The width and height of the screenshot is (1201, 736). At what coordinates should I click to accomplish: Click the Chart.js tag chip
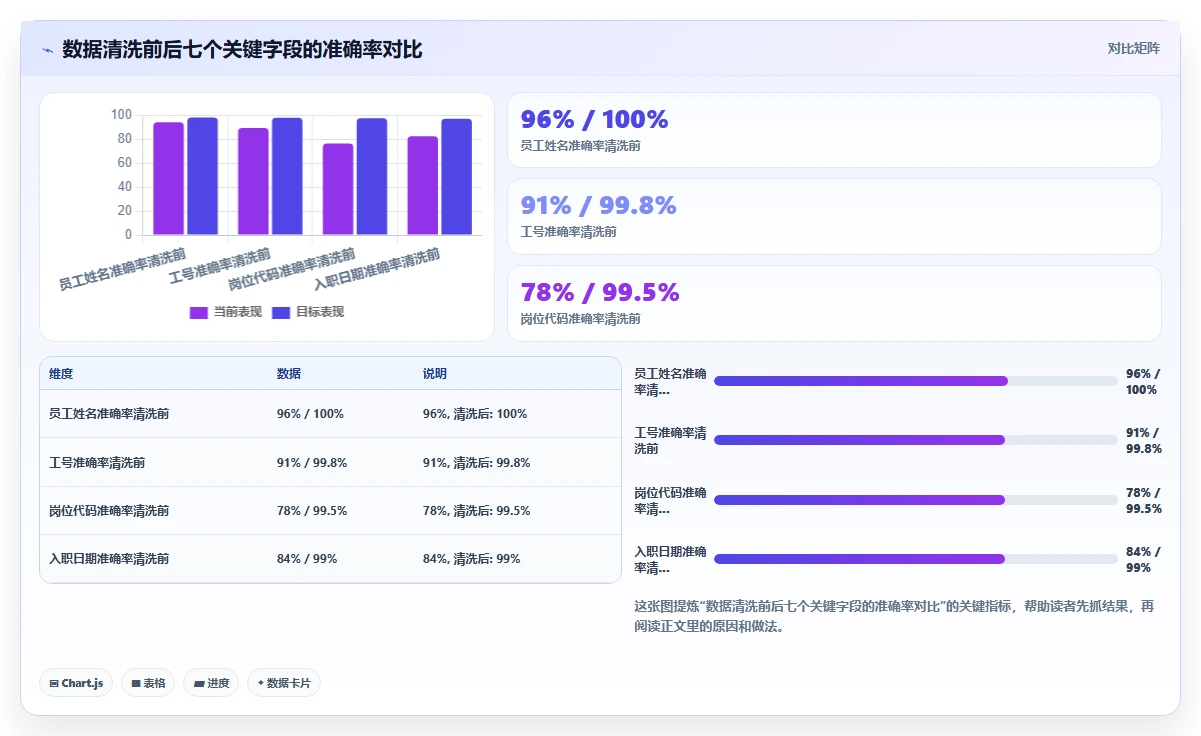[x=76, y=683]
